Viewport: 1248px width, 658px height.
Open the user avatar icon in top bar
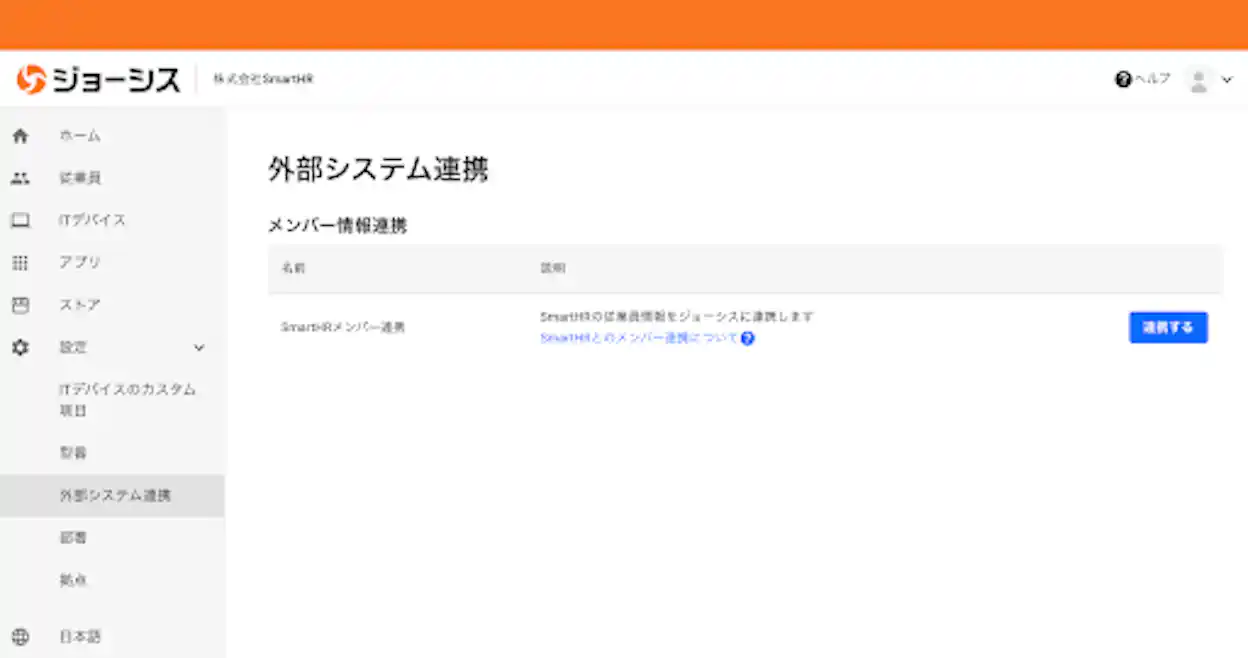1196,79
